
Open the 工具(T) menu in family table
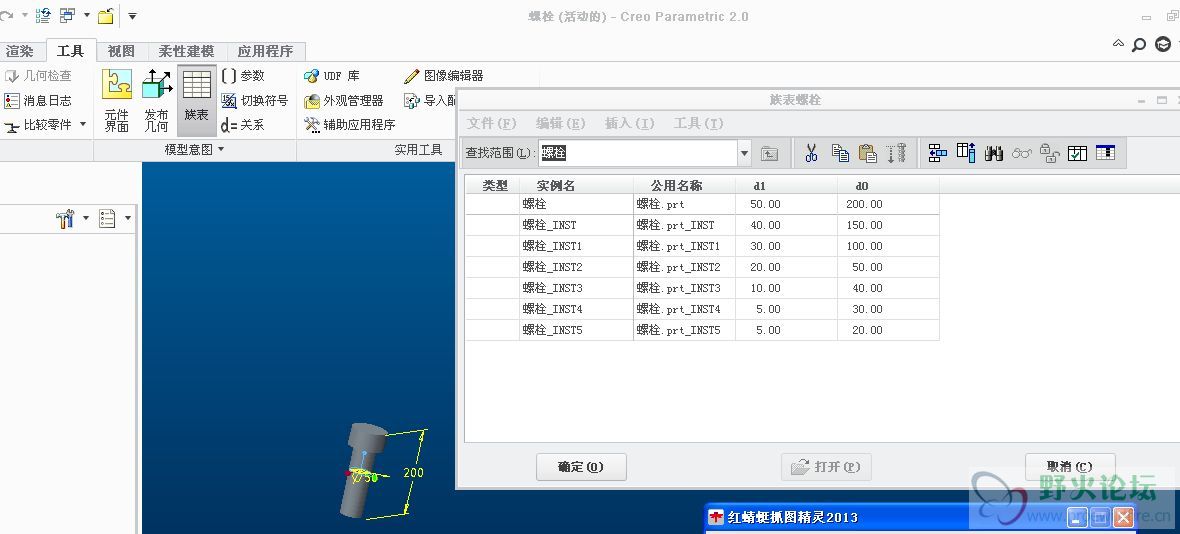tap(698, 123)
